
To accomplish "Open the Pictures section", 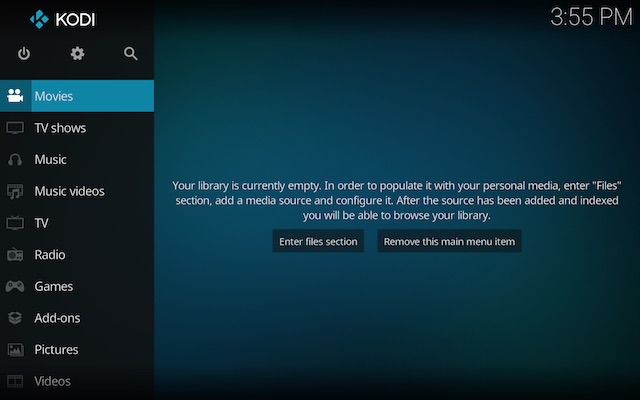I will click(x=77, y=350).
